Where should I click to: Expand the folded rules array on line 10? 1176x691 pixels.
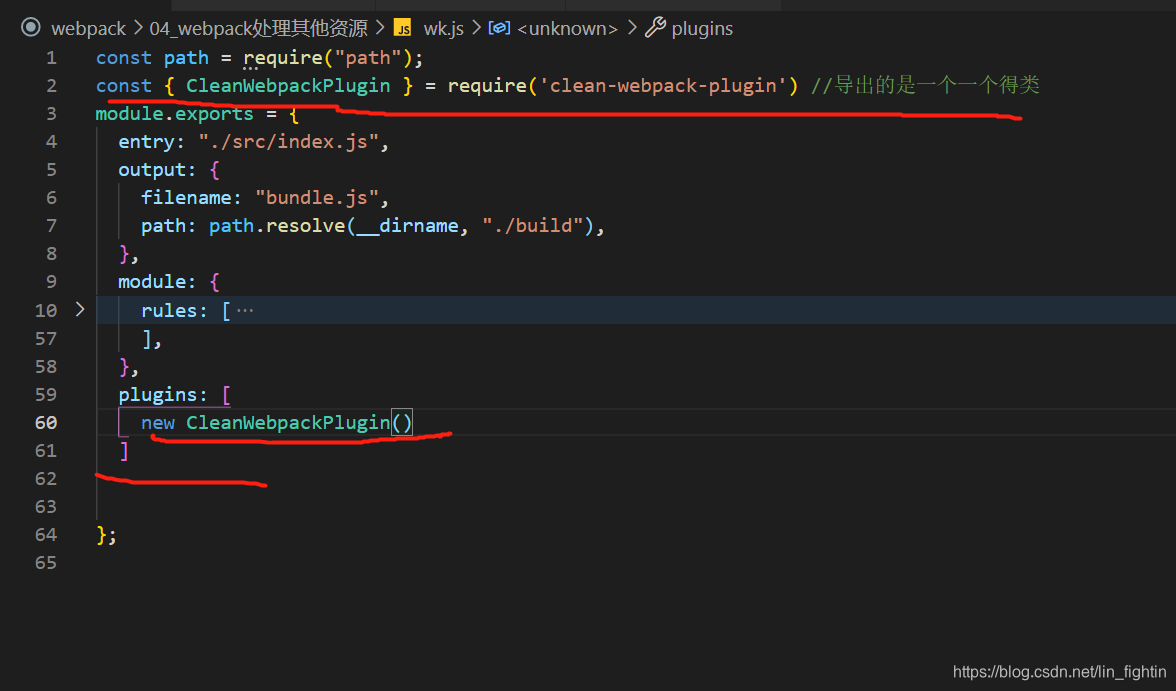point(80,310)
